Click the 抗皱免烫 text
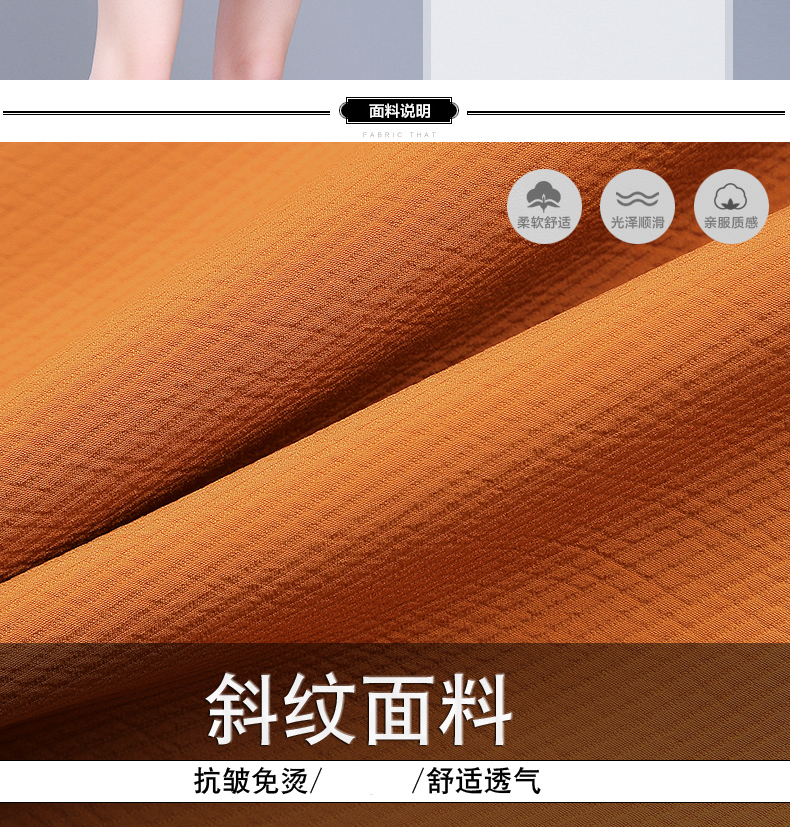Screen dimensions: 790x827 point(251,781)
